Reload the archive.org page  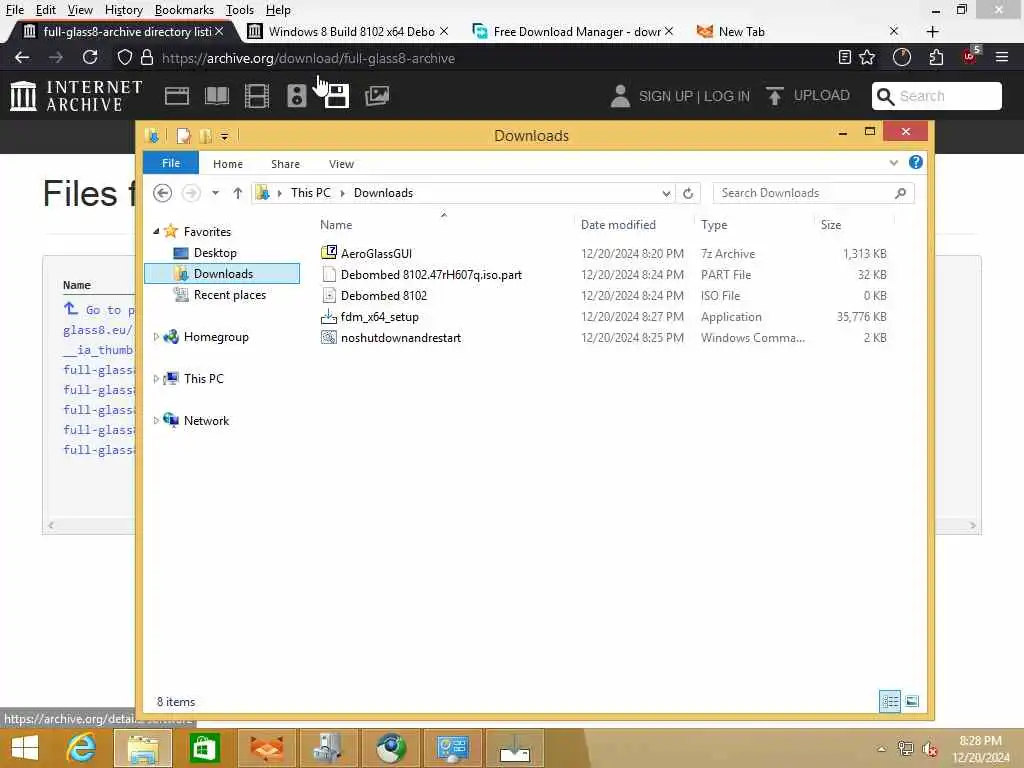[x=90, y=57]
